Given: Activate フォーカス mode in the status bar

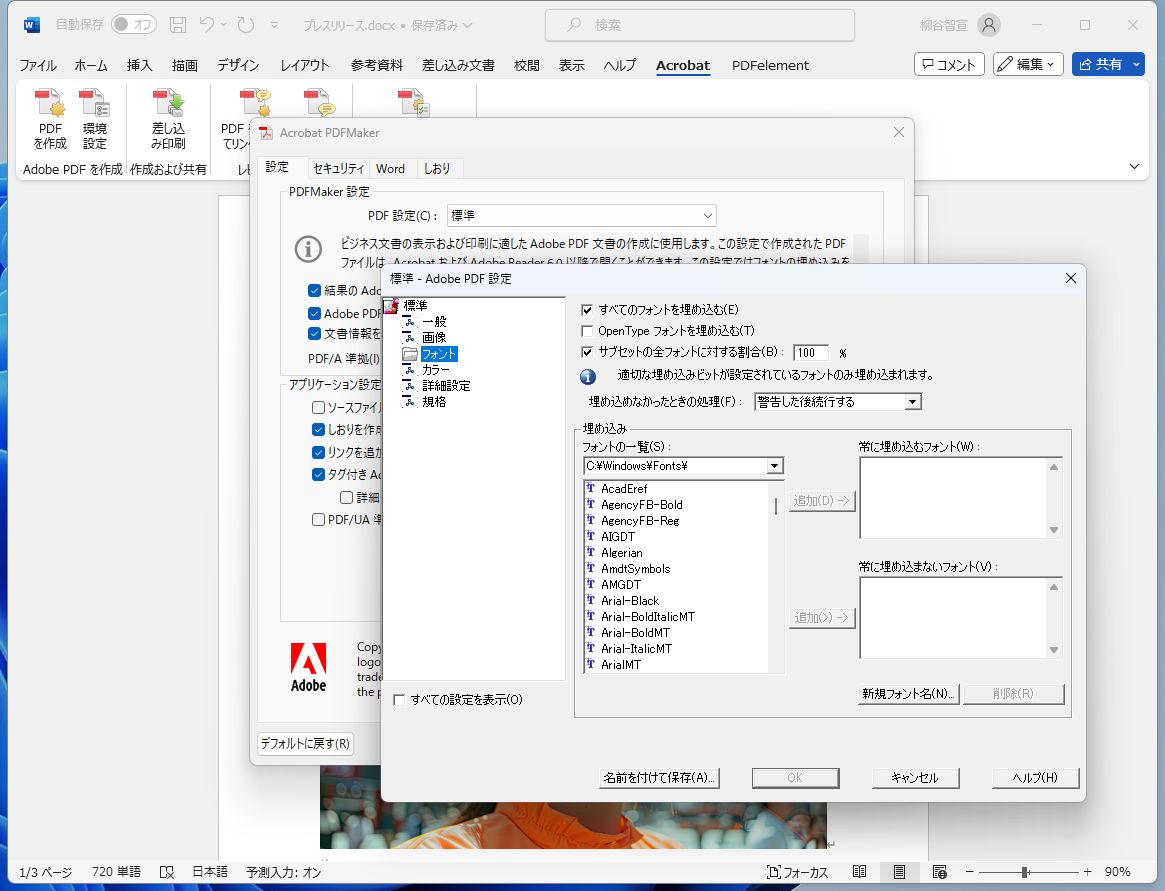Looking at the screenshot, I should [798, 871].
